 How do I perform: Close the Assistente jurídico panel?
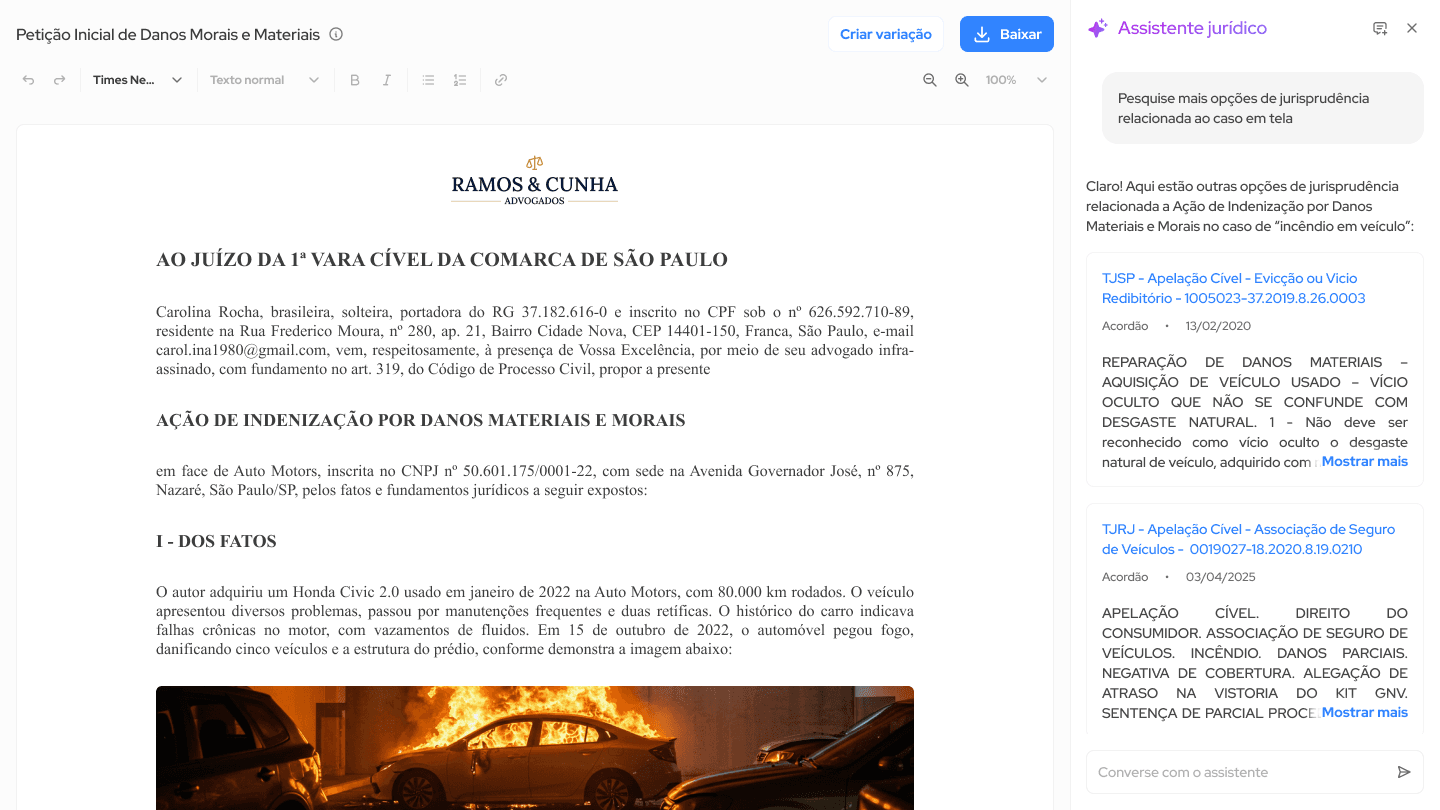pyautogui.click(x=1412, y=28)
